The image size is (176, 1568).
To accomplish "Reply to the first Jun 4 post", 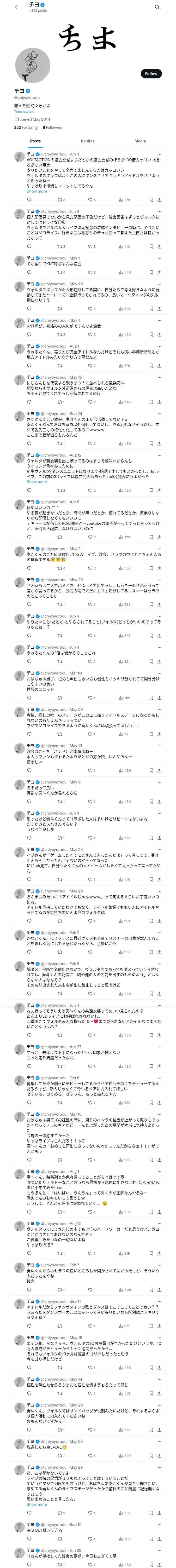I will coord(29,200).
